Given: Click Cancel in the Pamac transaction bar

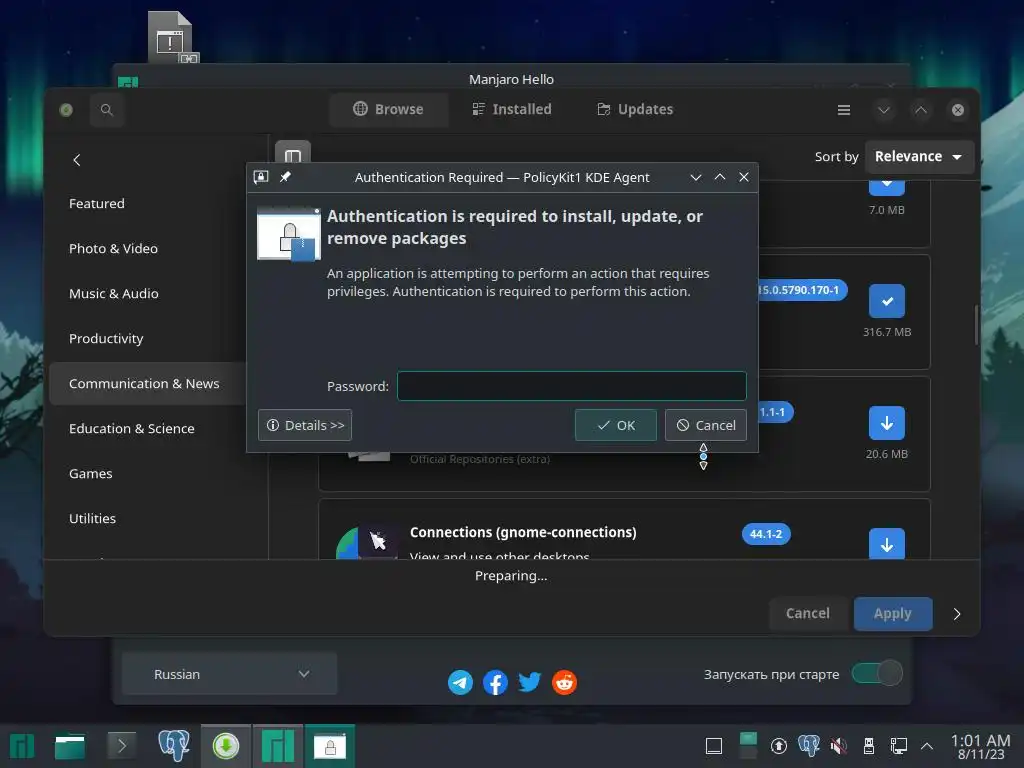Looking at the screenshot, I should (807, 614).
